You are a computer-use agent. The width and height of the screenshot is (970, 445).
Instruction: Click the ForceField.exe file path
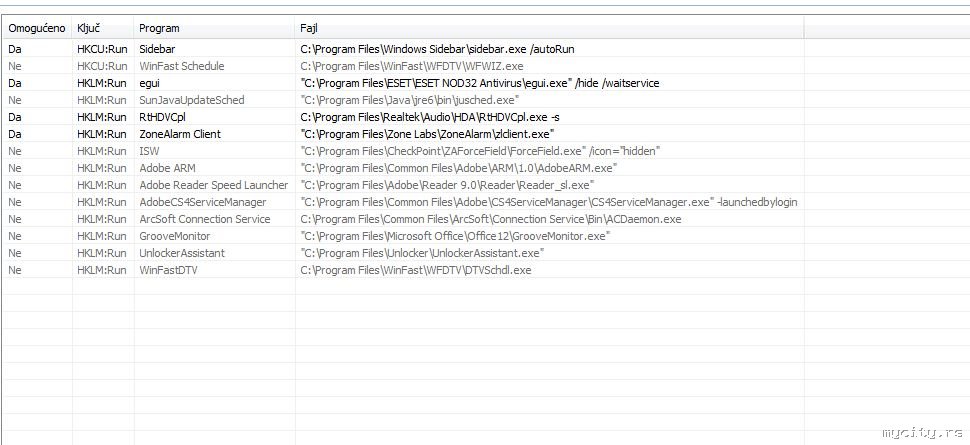point(481,151)
